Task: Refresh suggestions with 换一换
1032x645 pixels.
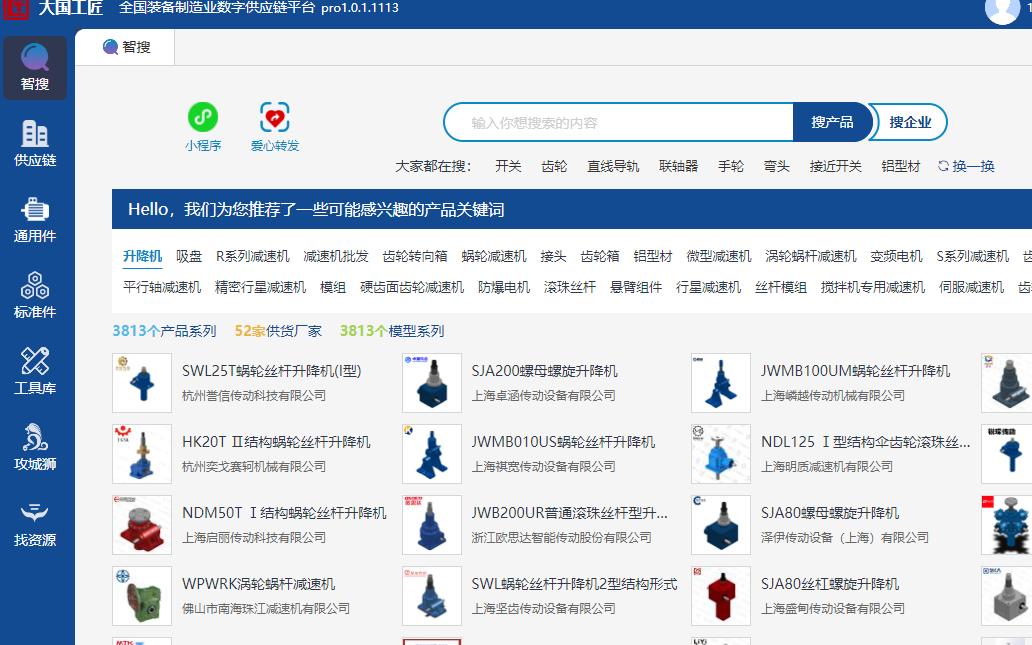Action: [966, 167]
